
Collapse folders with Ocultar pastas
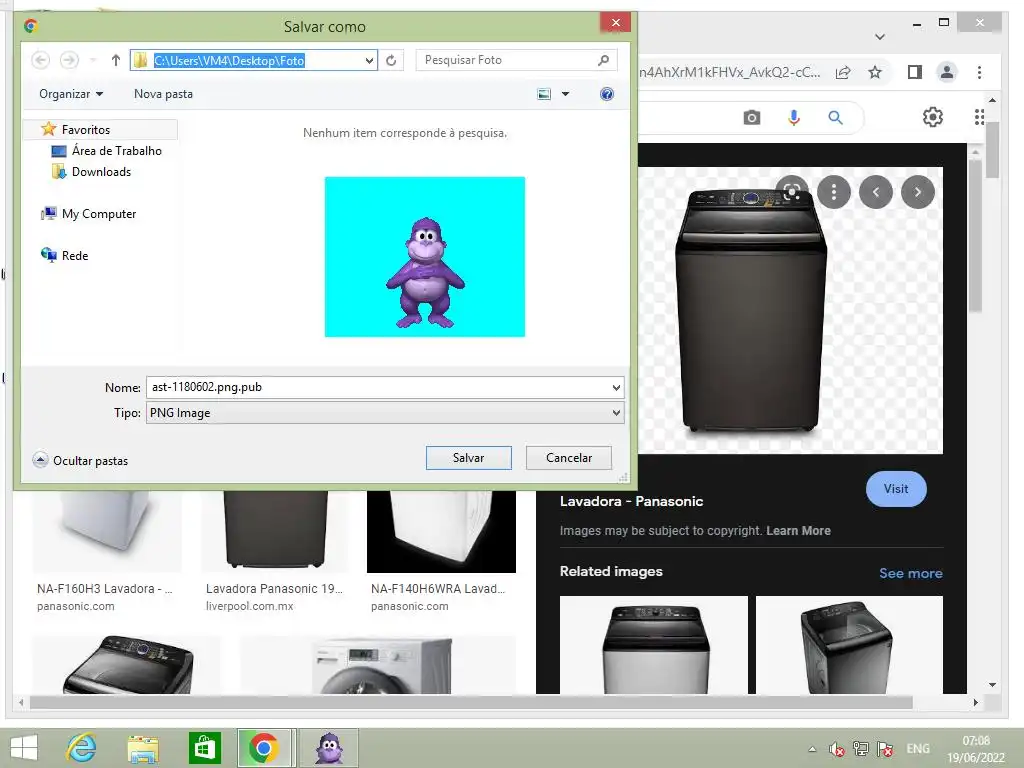tap(80, 460)
